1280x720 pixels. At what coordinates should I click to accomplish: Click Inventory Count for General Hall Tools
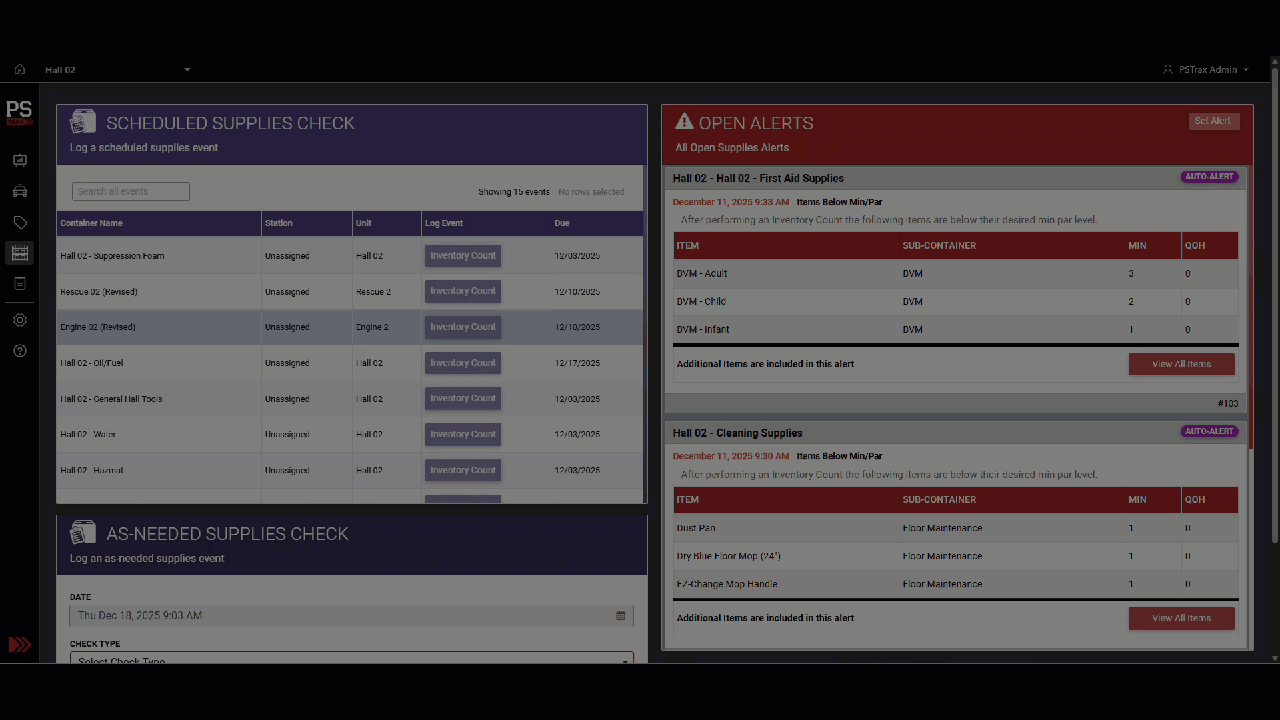463,398
